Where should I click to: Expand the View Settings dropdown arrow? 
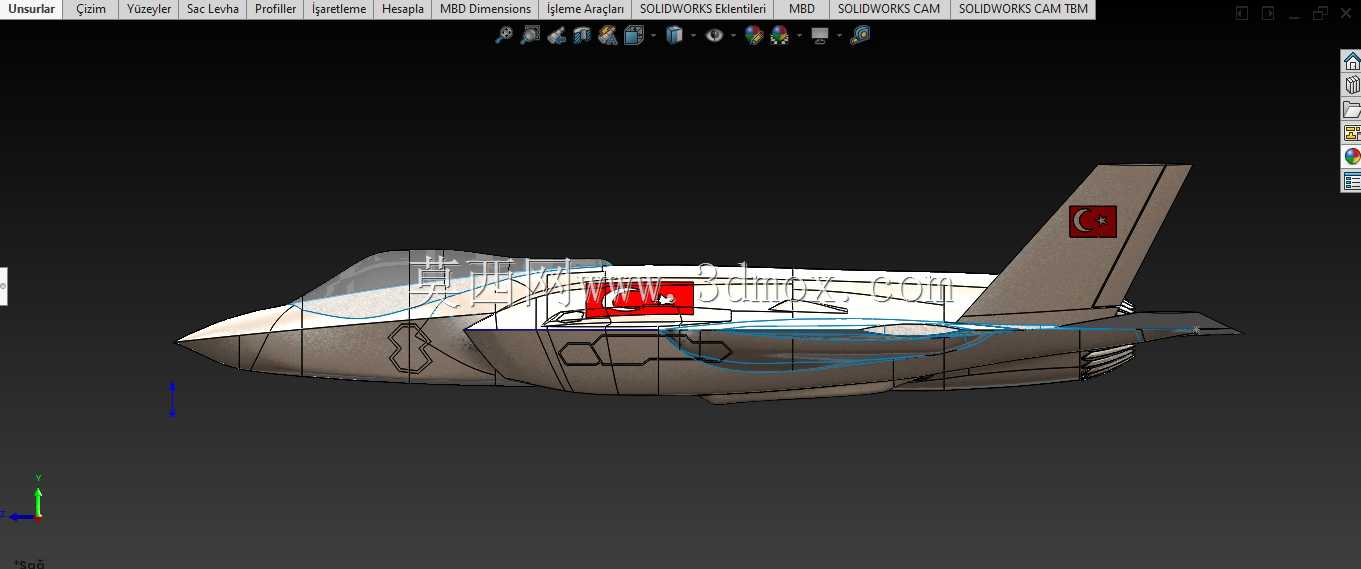[839, 35]
